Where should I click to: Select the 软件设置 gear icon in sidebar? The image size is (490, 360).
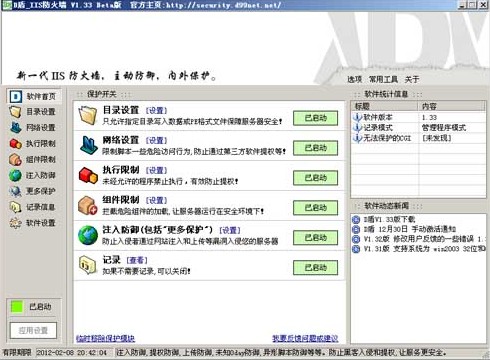[x=15, y=223]
